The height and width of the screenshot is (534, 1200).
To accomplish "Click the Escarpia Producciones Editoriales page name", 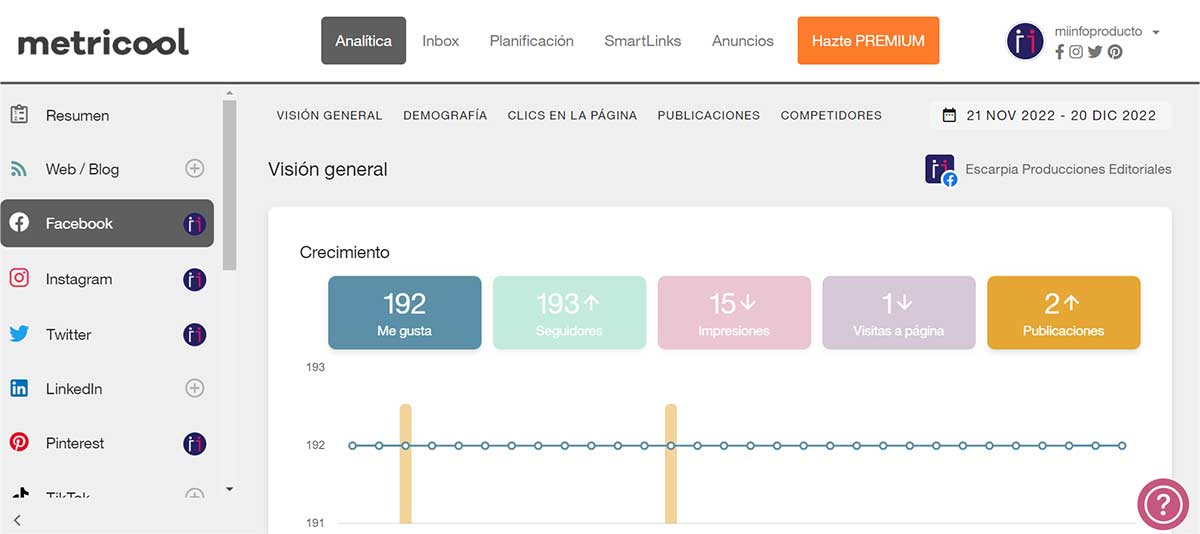I will coord(1068,169).
